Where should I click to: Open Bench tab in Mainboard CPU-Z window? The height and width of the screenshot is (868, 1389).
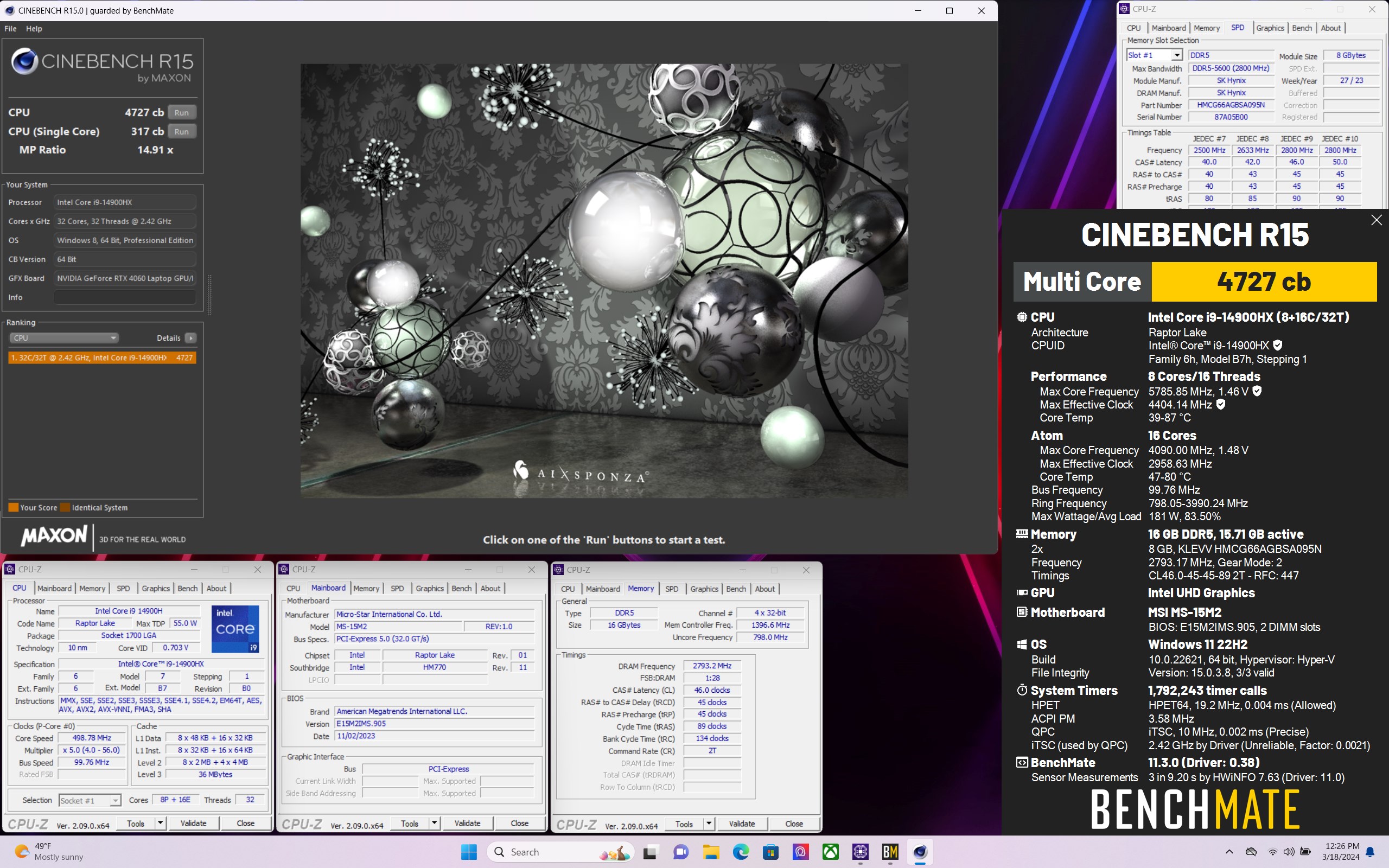462,589
